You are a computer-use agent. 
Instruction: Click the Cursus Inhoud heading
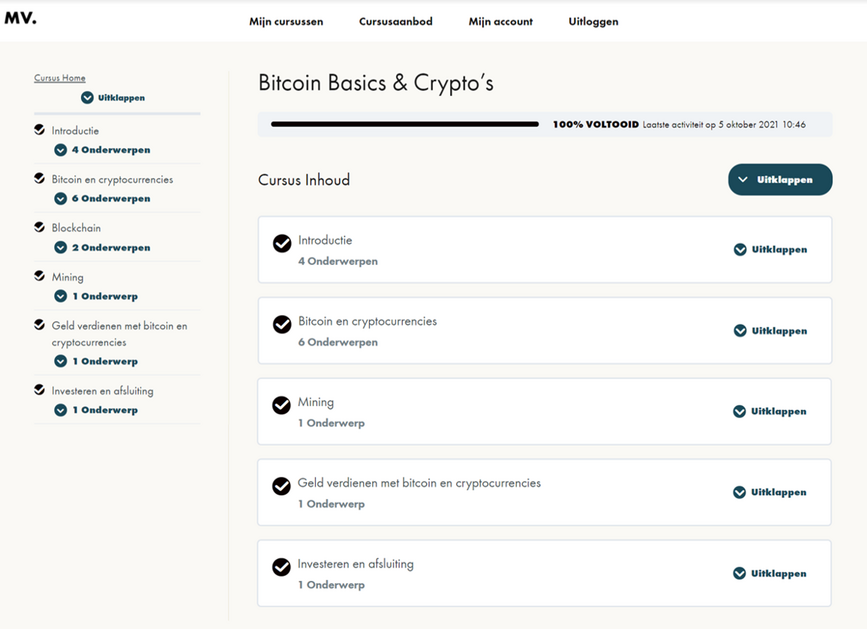(304, 180)
